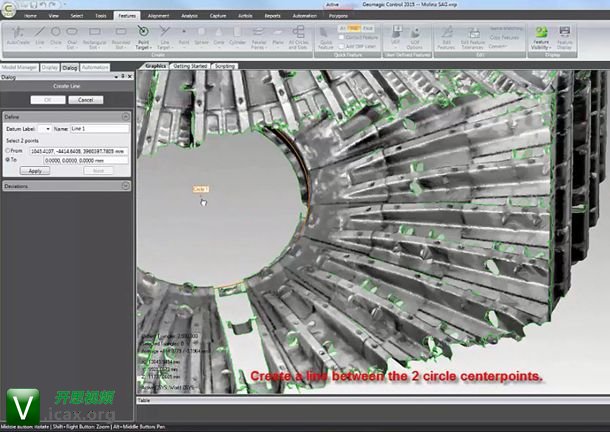Expand the Deviations section
610x432 pixels.
point(125,186)
